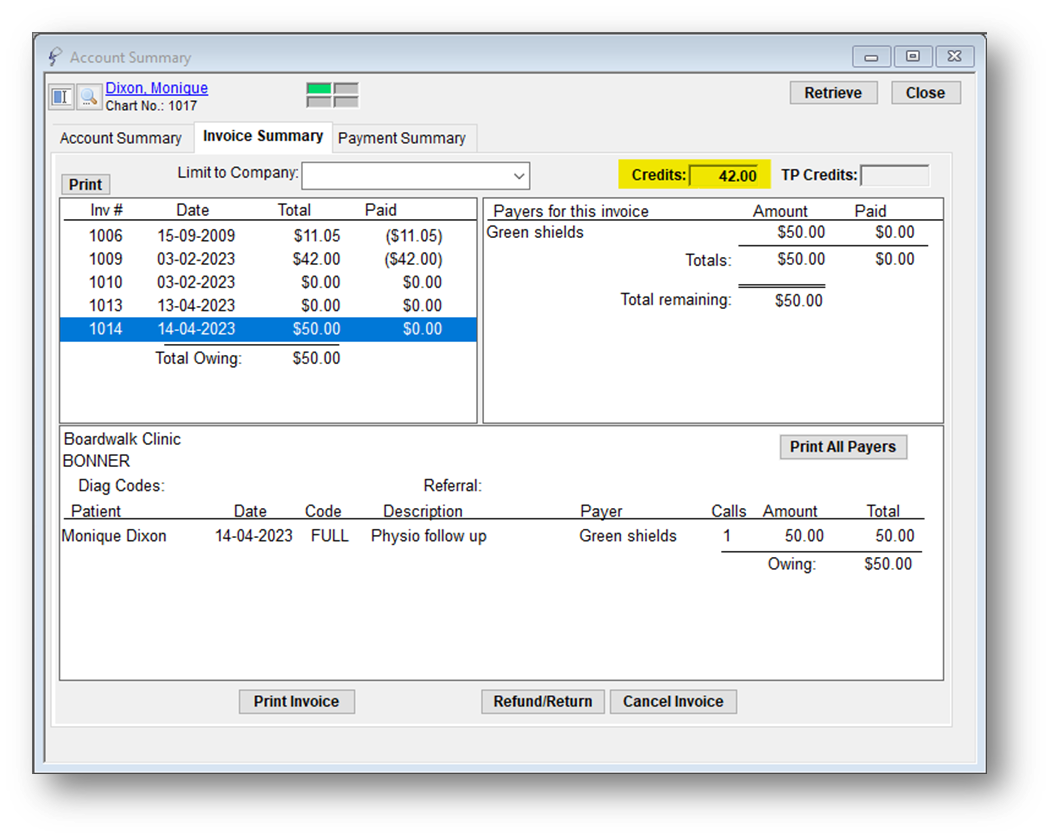Expand the Limit to Company dropdown
The width and height of the screenshot is (1052, 839).
coord(518,176)
